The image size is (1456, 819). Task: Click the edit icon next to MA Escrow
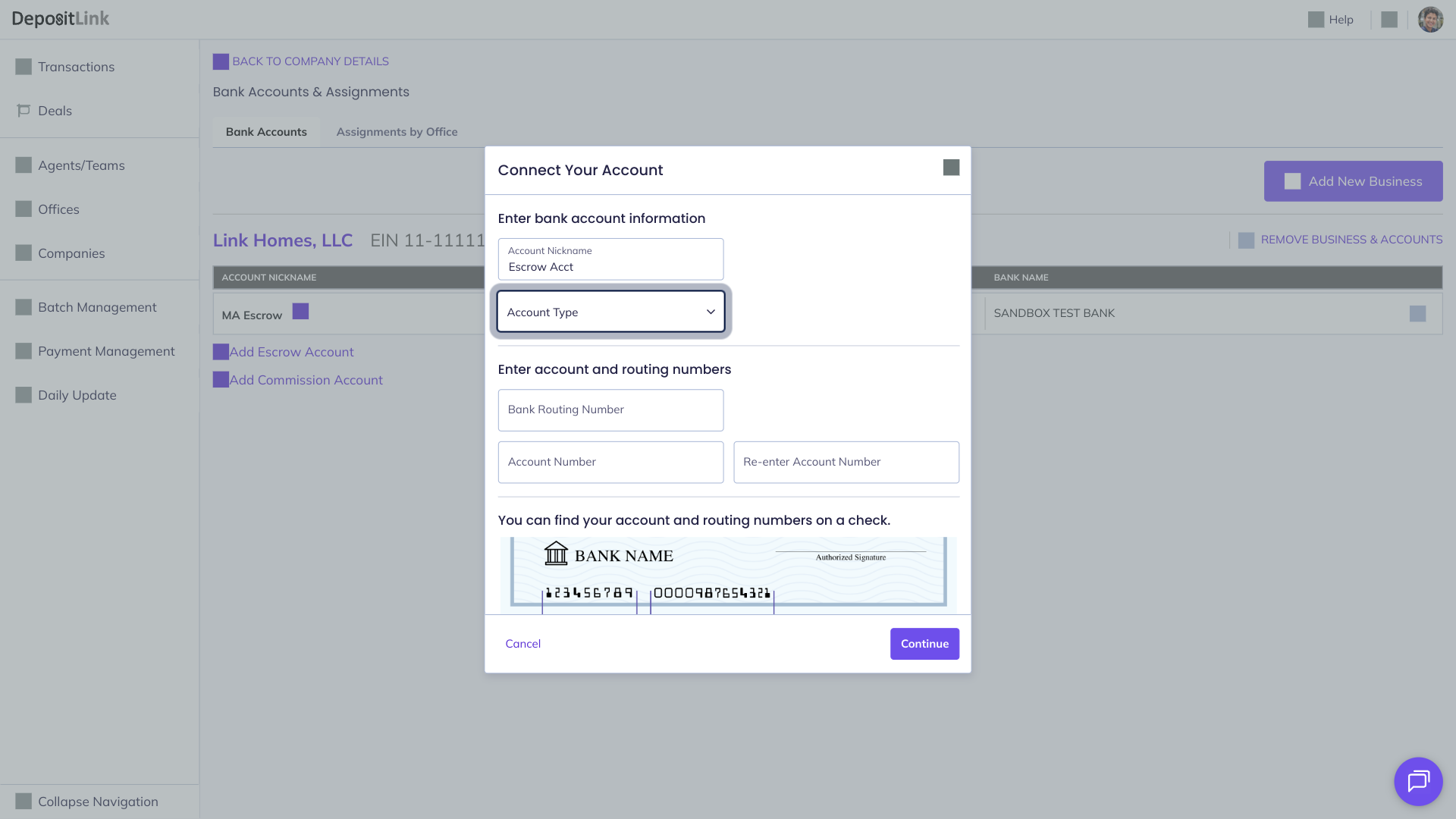coord(300,312)
